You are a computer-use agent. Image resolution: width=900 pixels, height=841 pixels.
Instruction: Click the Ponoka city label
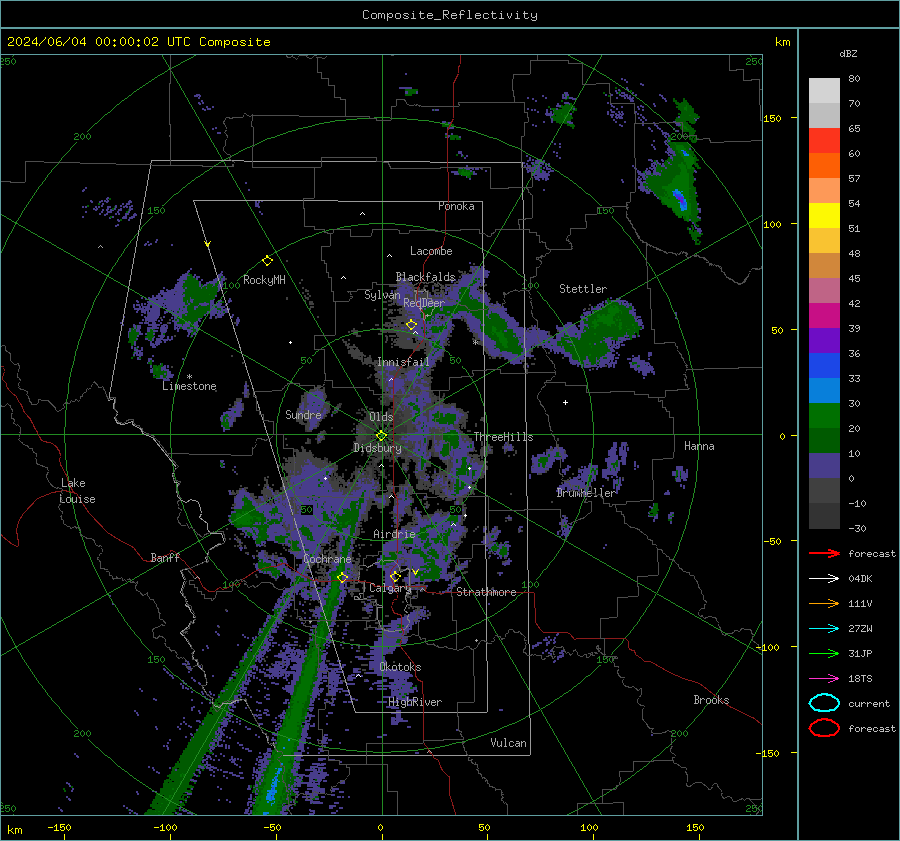click(x=456, y=206)
